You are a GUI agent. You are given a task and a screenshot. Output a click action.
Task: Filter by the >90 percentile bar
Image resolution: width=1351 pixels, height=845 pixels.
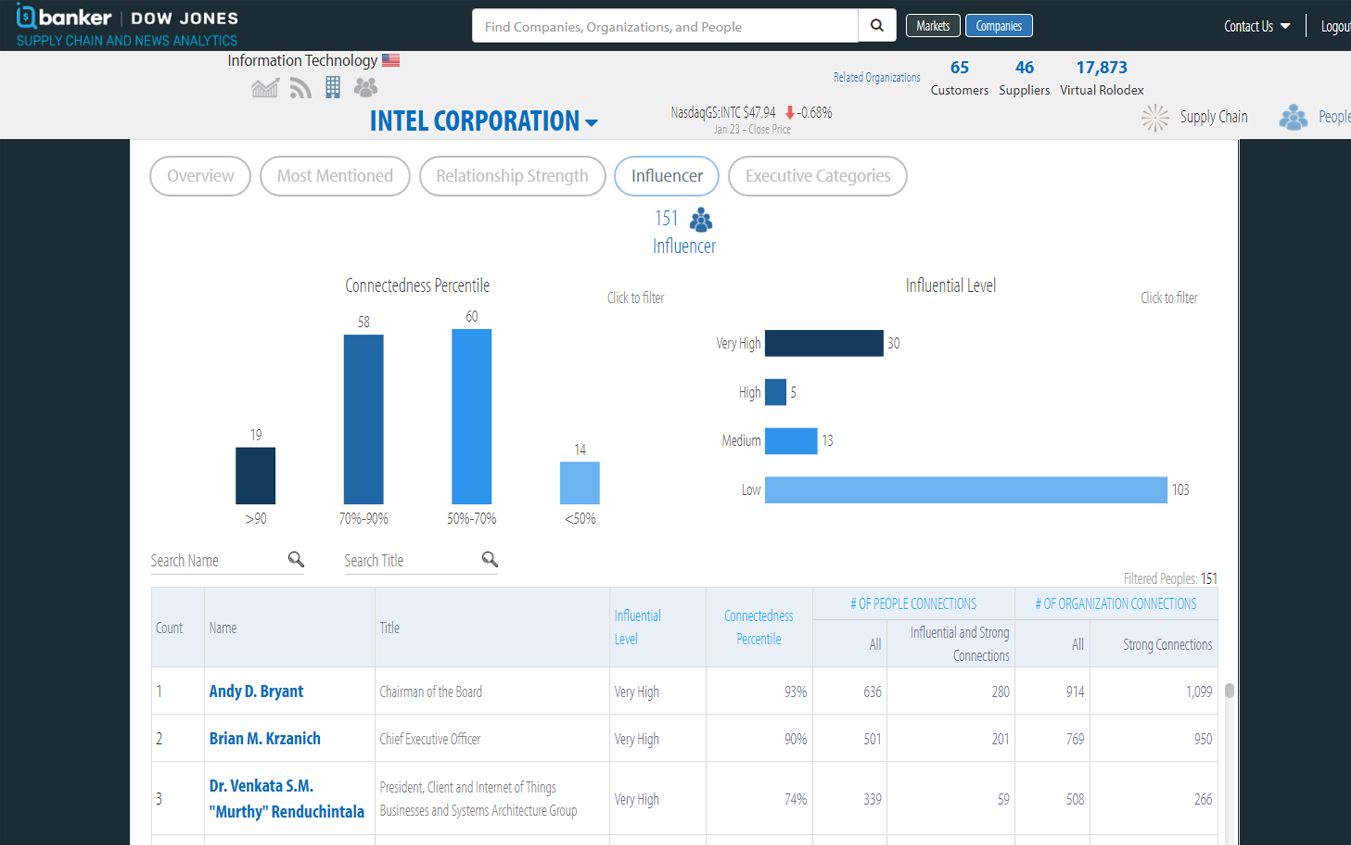point(256,475)
